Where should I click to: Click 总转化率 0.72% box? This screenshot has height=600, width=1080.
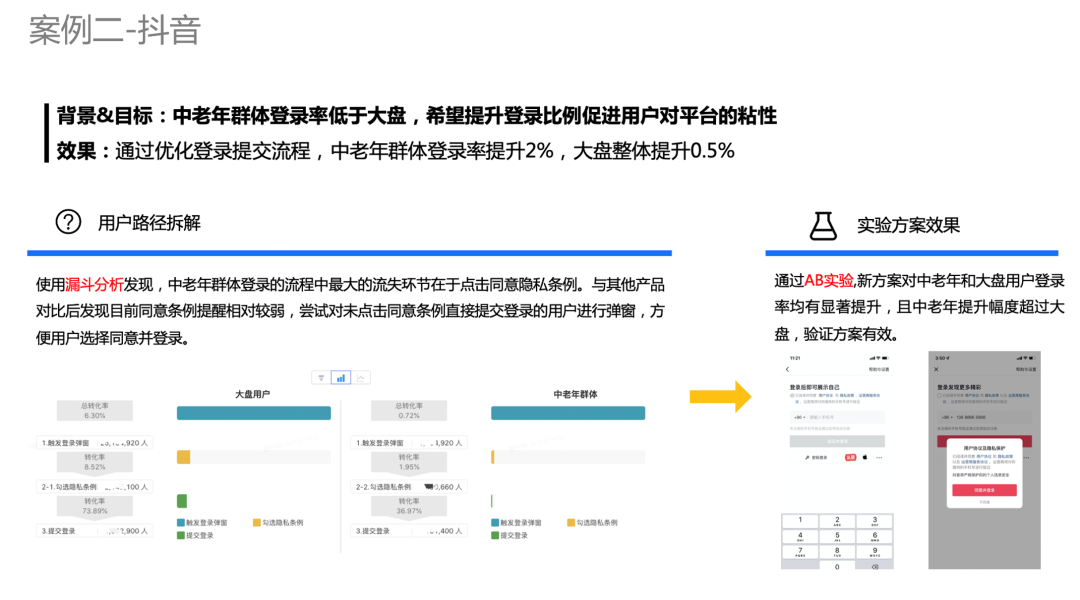click(408, 411)
